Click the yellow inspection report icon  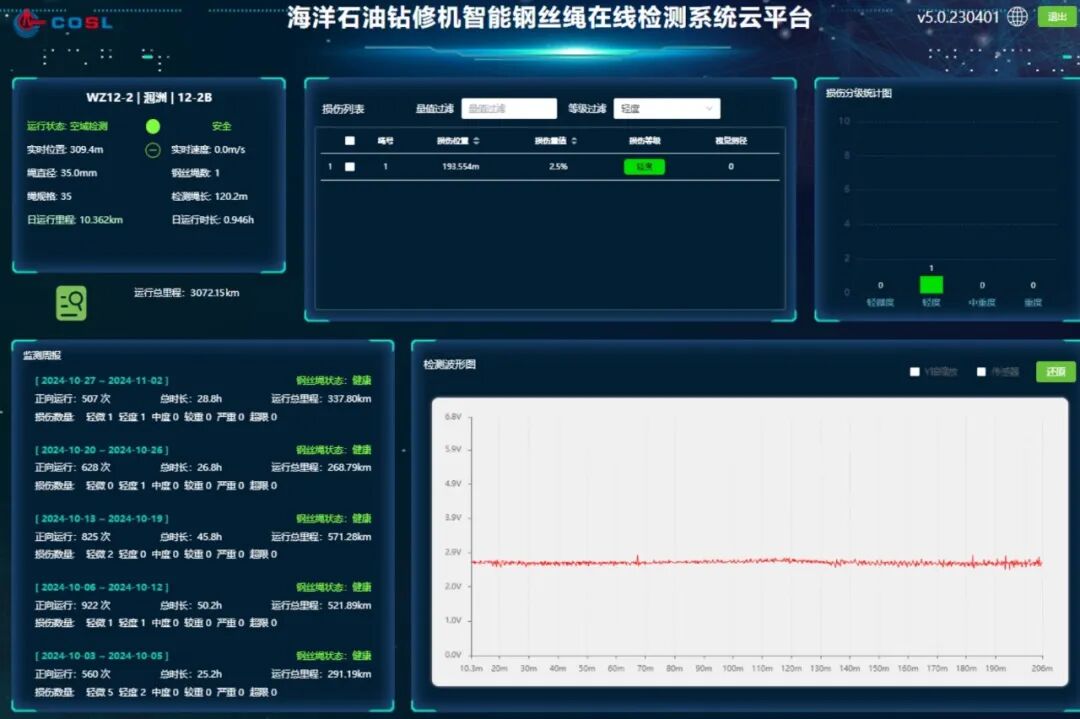(70, 302)
